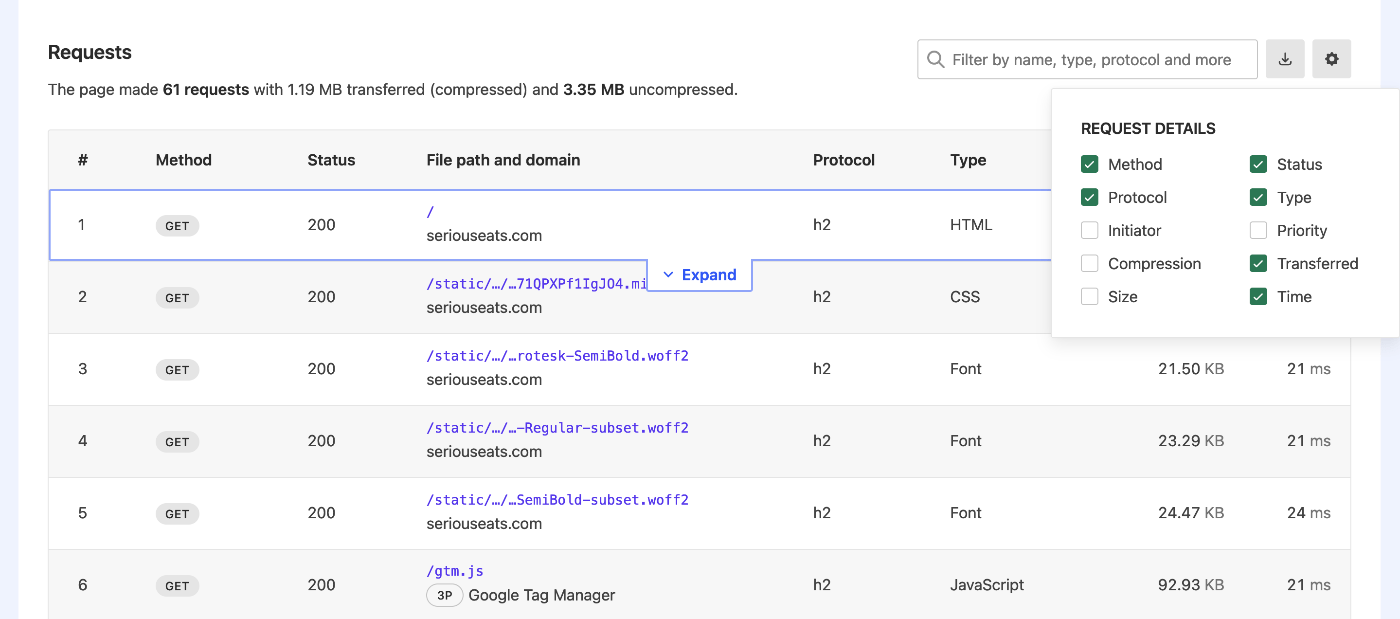Enable the Compression checkbox
This screenshot has width=1400, height=619.
(1090, 263)
